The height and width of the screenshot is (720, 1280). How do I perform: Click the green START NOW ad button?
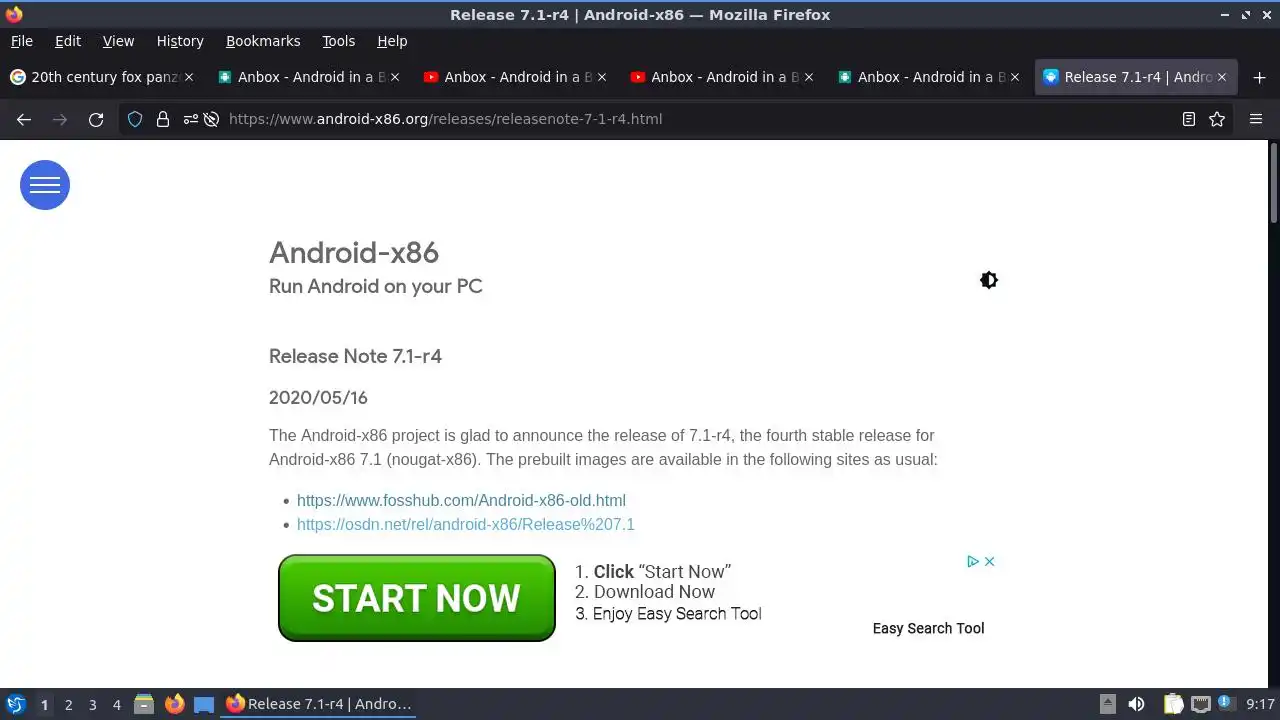(416, 598)
